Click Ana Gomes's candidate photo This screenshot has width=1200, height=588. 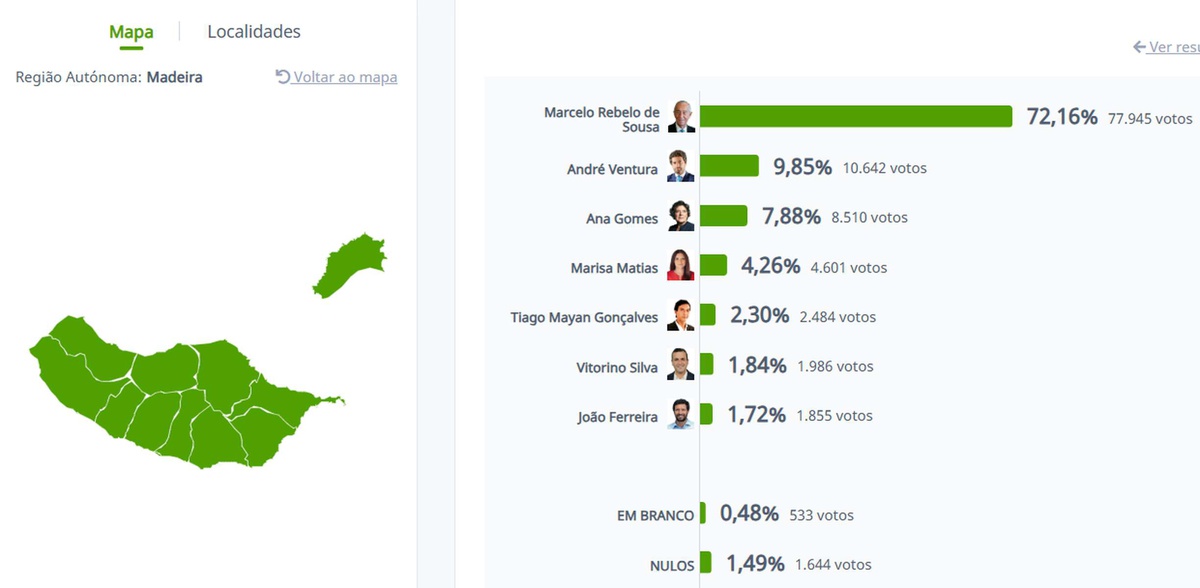tap(681, 216)
